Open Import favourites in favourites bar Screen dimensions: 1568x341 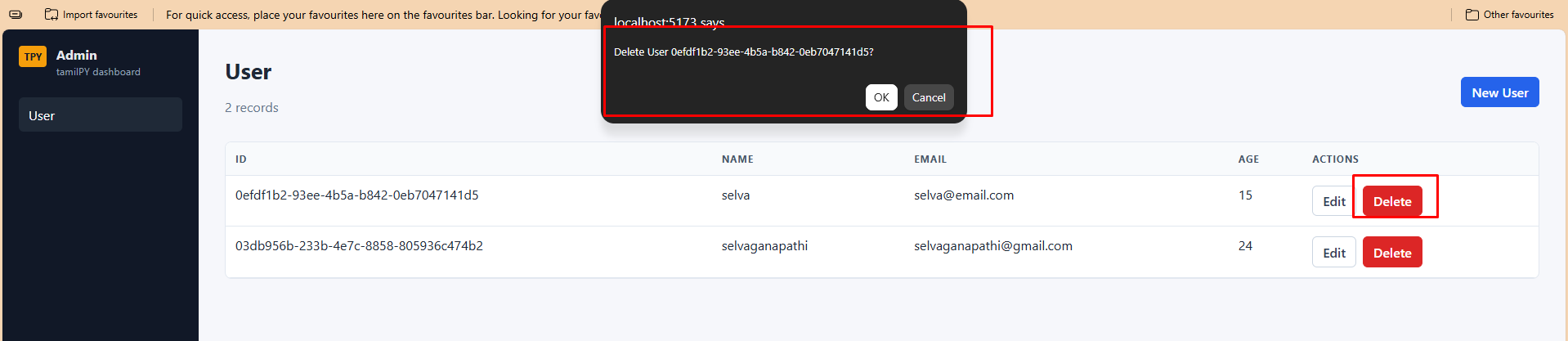point(91,15)
